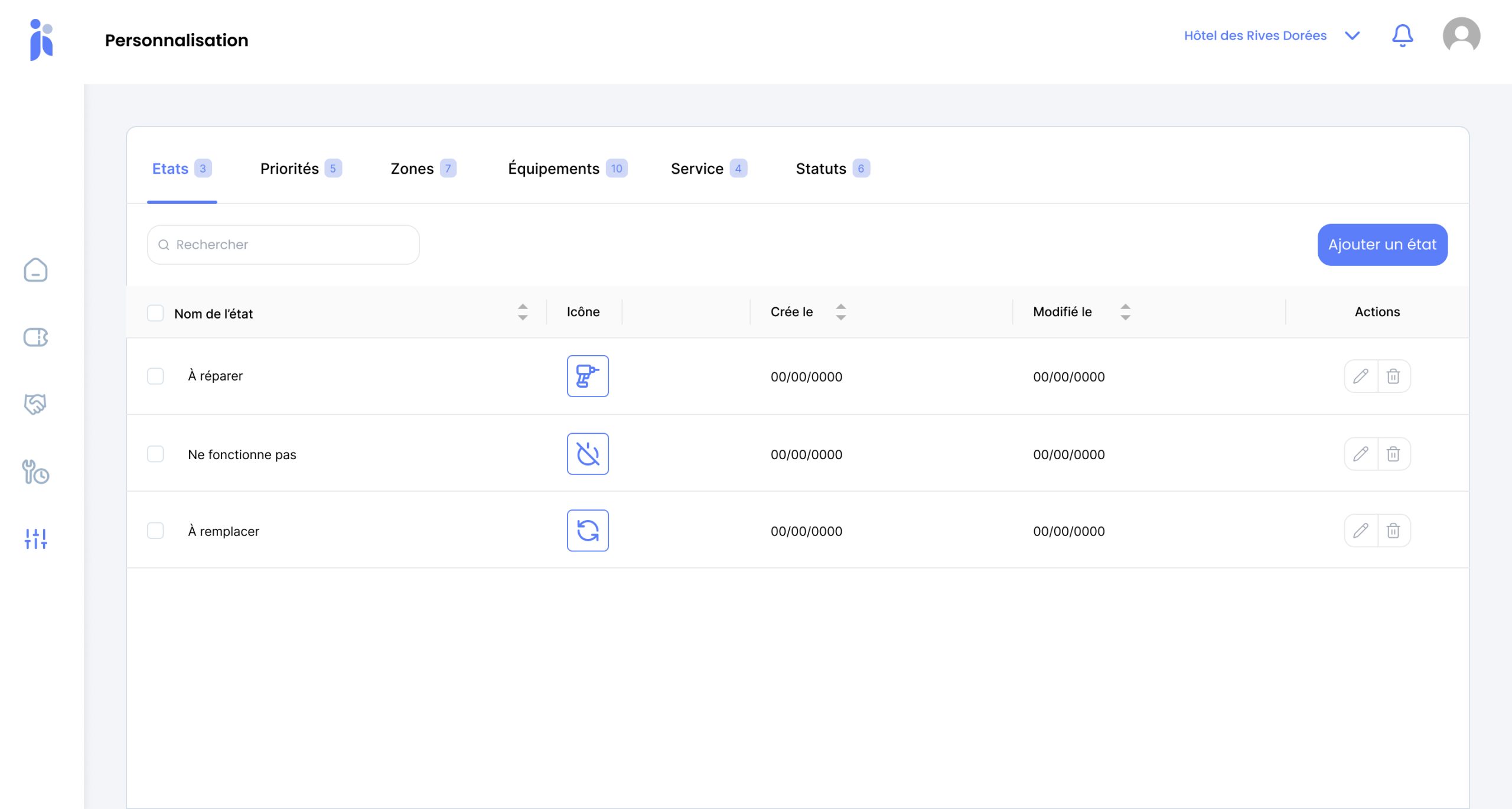Open the wrench maintenance schedule icon

click(x=35, y=472)
